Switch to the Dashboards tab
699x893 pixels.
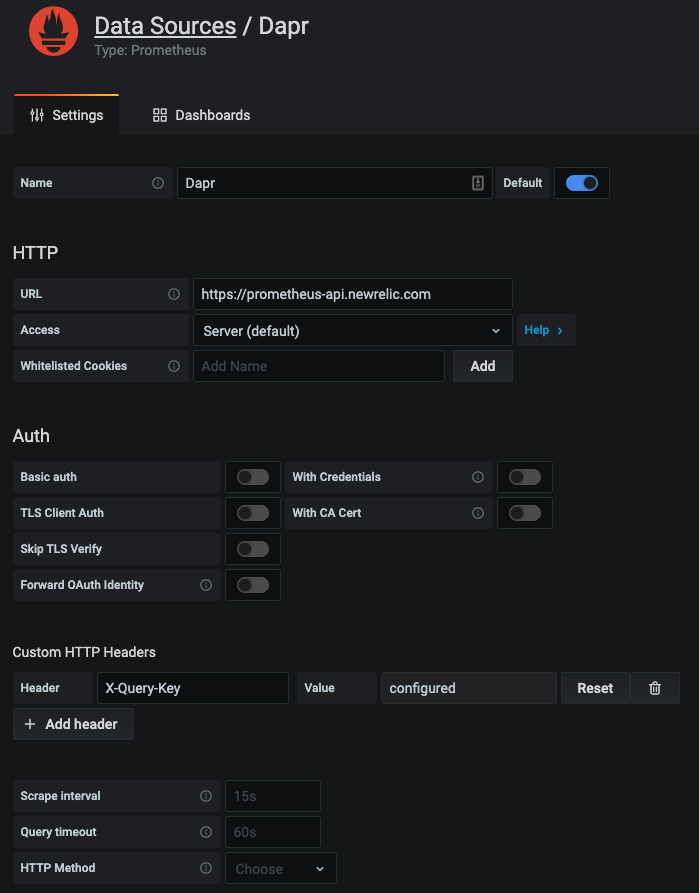point(200,115)
